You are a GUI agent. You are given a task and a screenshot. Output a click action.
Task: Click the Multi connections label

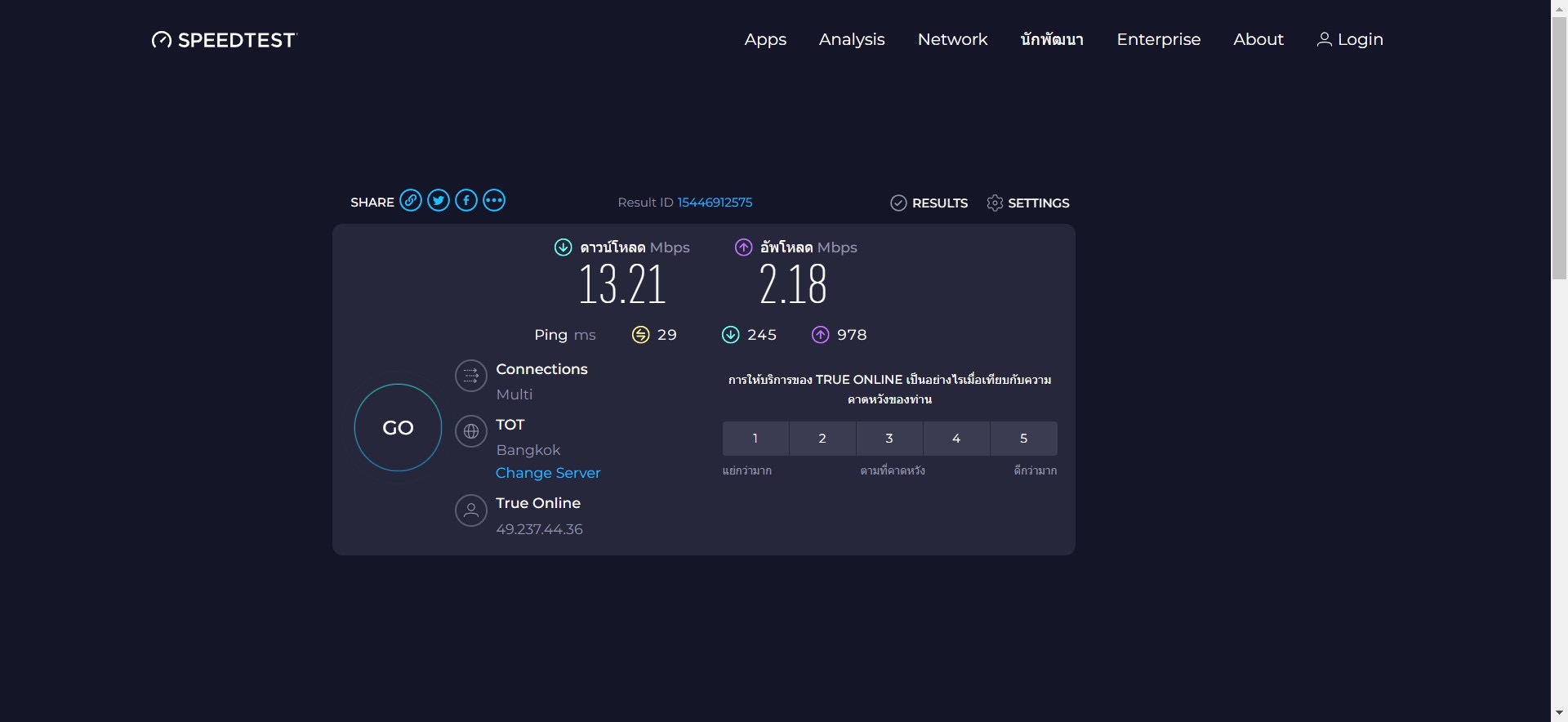coord(514,394)
